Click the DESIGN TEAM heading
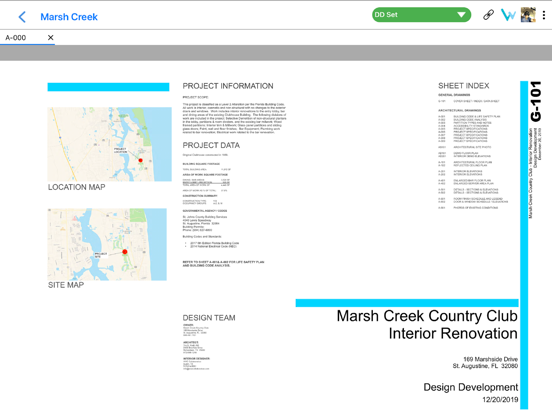This screenshot has width=552, height=414. [x=209, y=318]
